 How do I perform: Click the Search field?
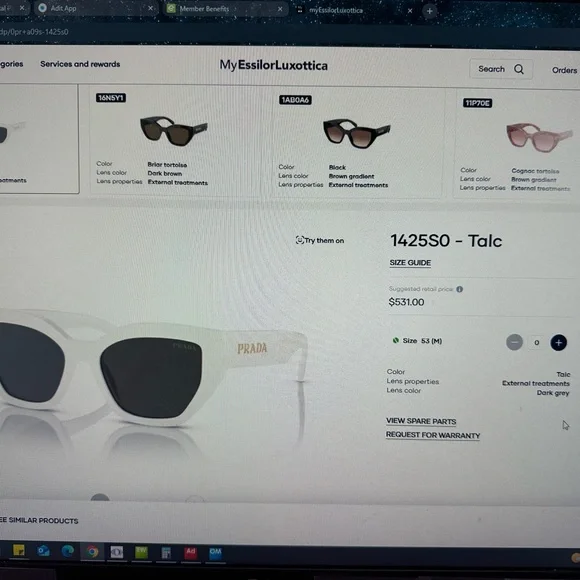tap(500, 69)
